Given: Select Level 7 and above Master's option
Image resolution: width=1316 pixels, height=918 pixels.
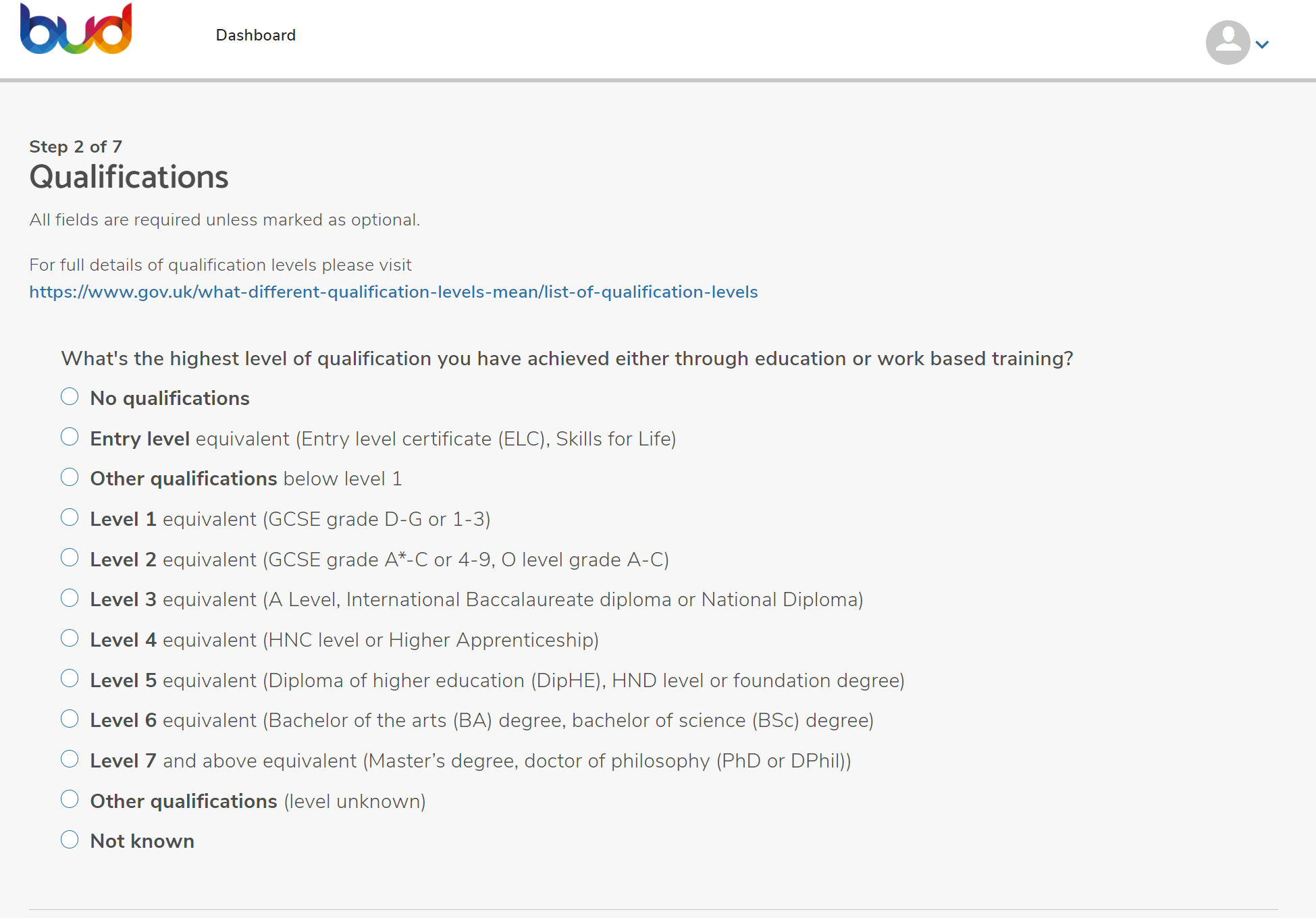Looking at the screenshot, I should [70, 759].
